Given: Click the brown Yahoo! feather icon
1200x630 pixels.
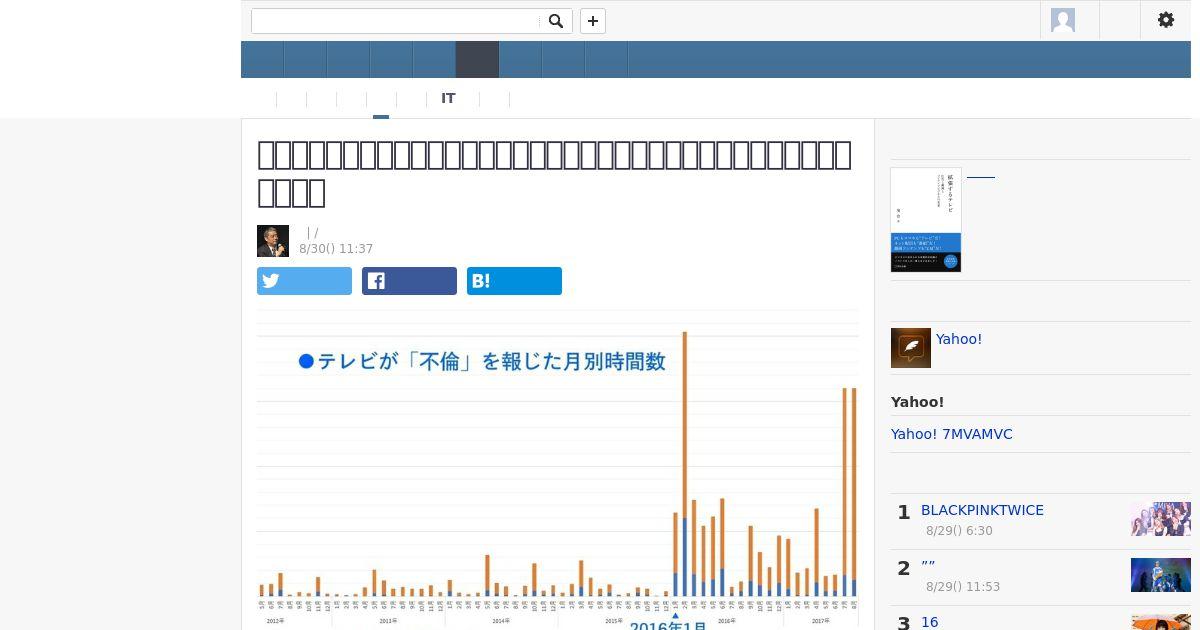Looking at the screenshot, I should (x=911, y=348).
